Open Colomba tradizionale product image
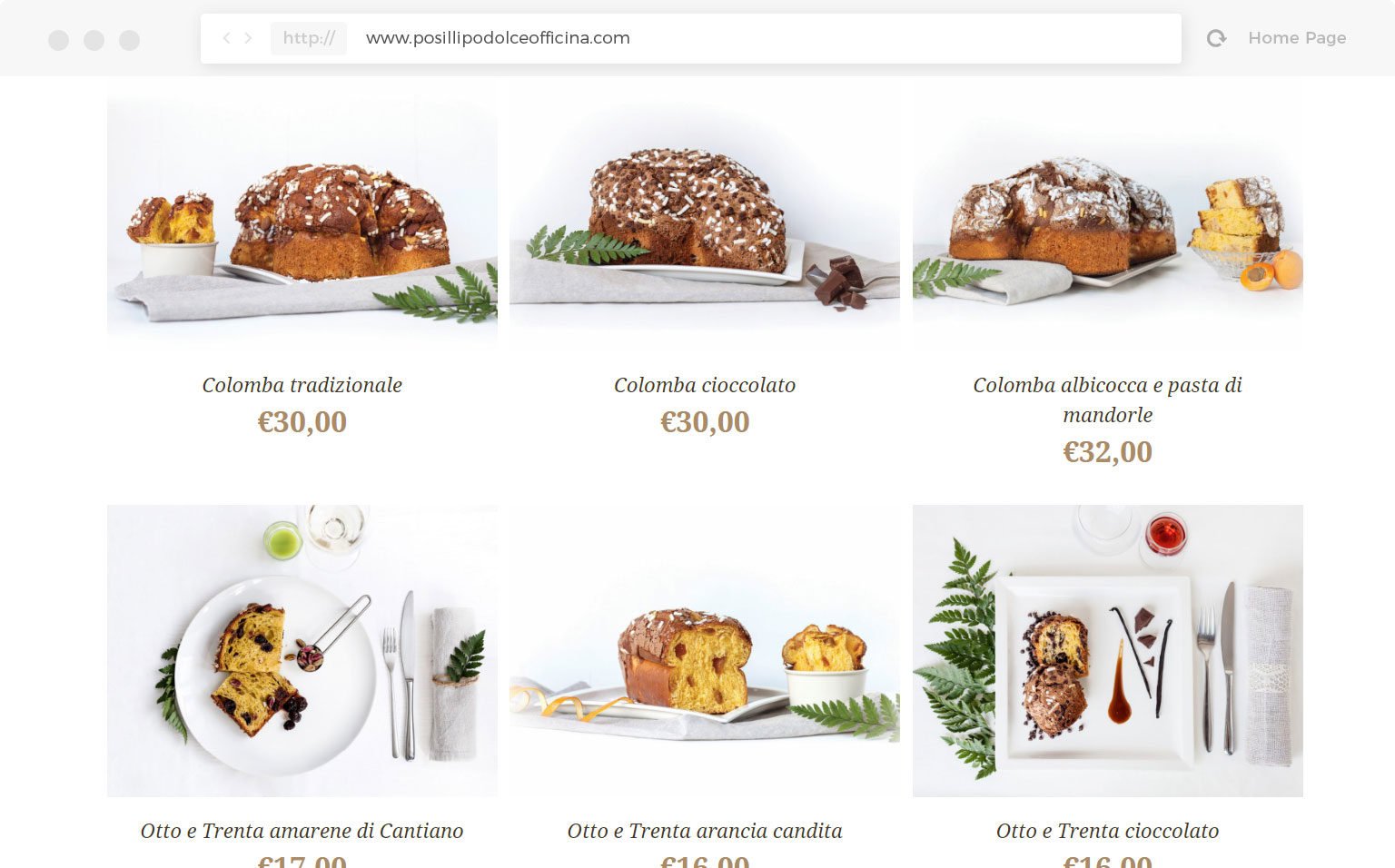 (302, 213)
